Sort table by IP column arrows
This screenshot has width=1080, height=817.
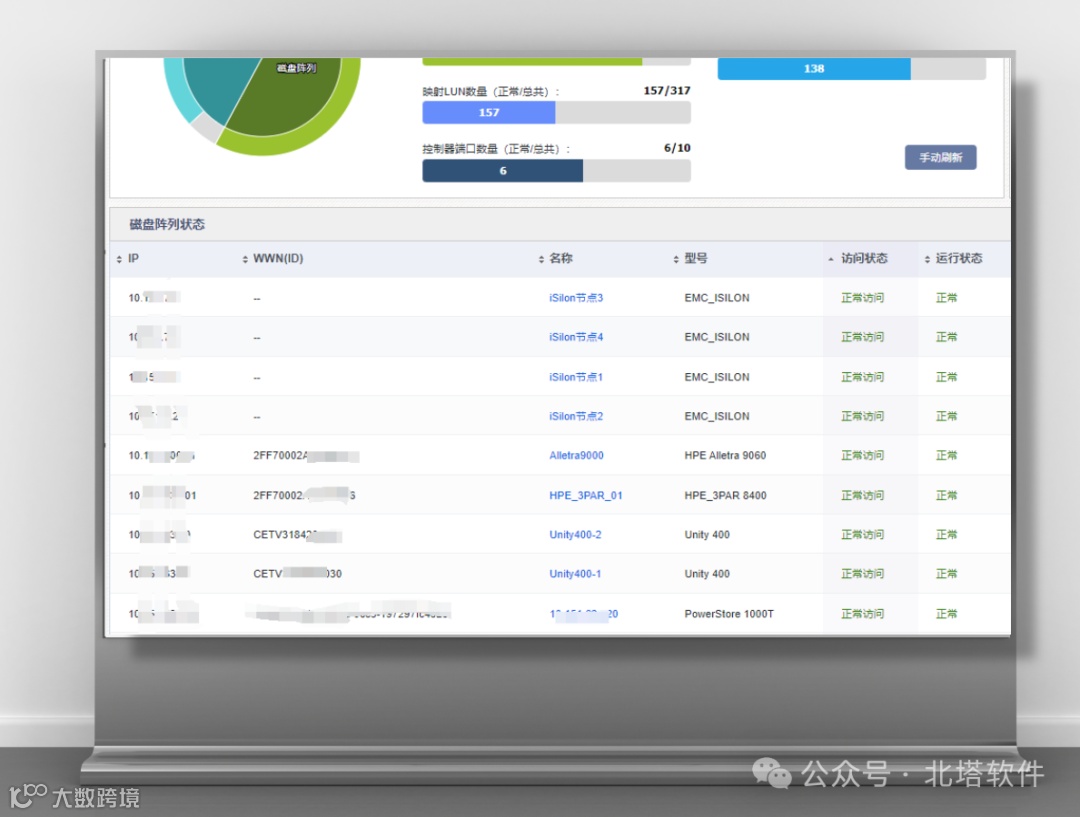(x=119, y=259)
